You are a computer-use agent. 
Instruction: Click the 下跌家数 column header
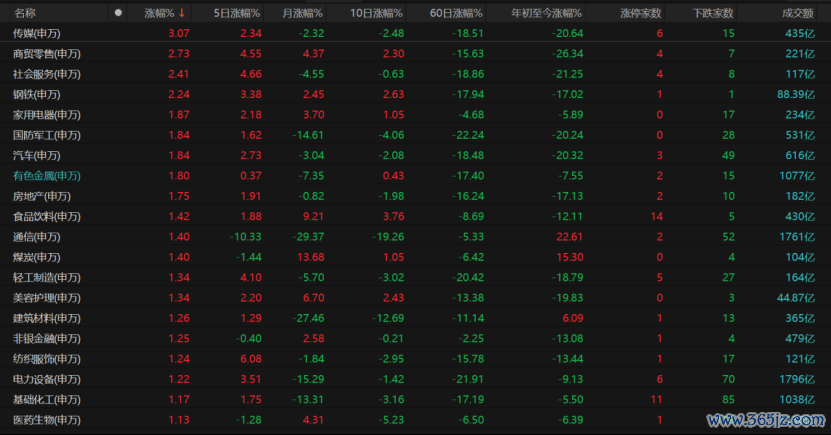coord(713,13)
